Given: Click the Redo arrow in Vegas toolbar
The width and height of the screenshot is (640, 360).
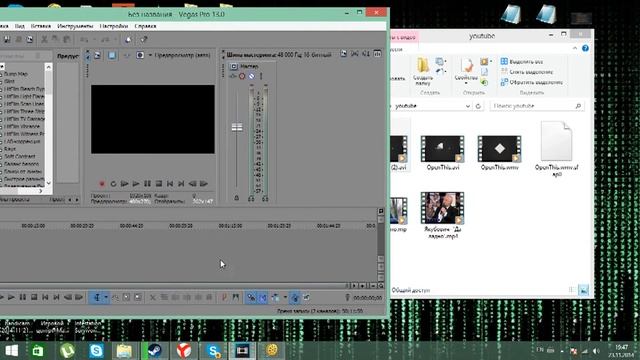Looking at the screenshot, I should coord(105,40).
